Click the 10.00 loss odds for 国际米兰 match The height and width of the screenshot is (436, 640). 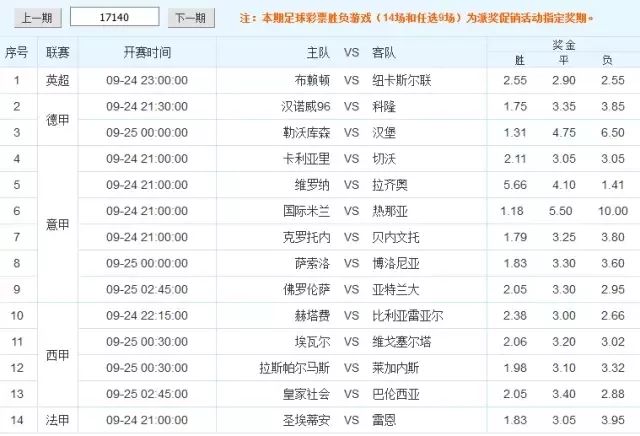pos(613,211)
